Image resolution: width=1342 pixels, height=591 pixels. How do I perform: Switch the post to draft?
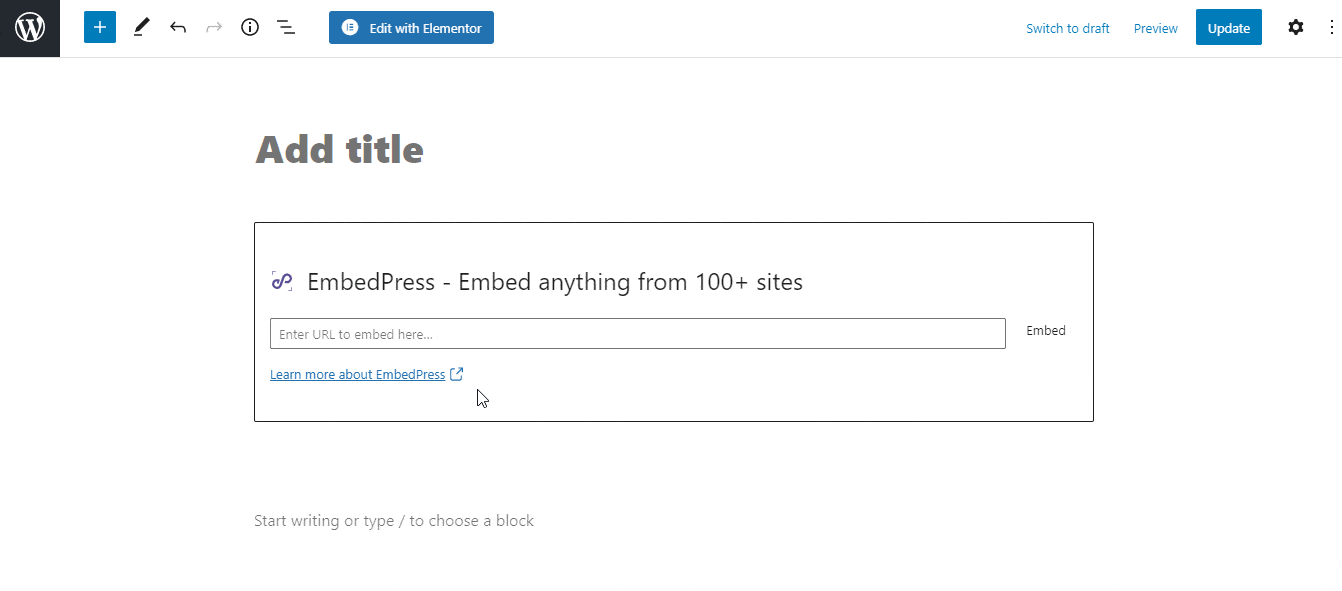pyautogui.click(x=1067, y=28)
